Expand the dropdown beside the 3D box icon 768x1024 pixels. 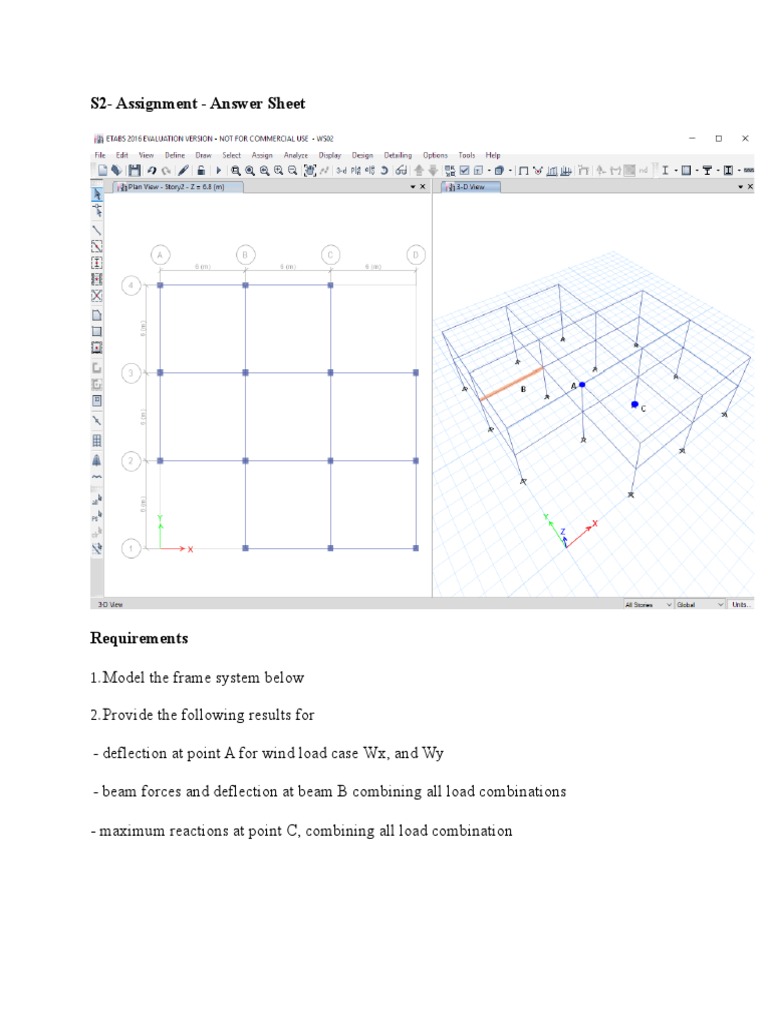(x=510, y=171)
